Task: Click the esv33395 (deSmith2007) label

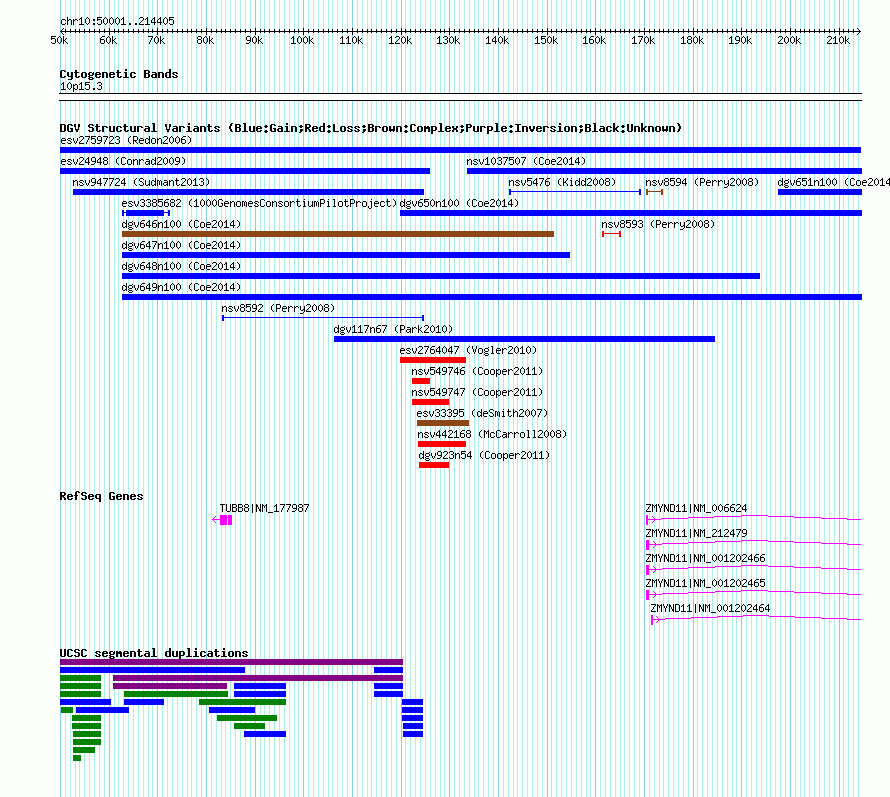Action: click(482, 413)
